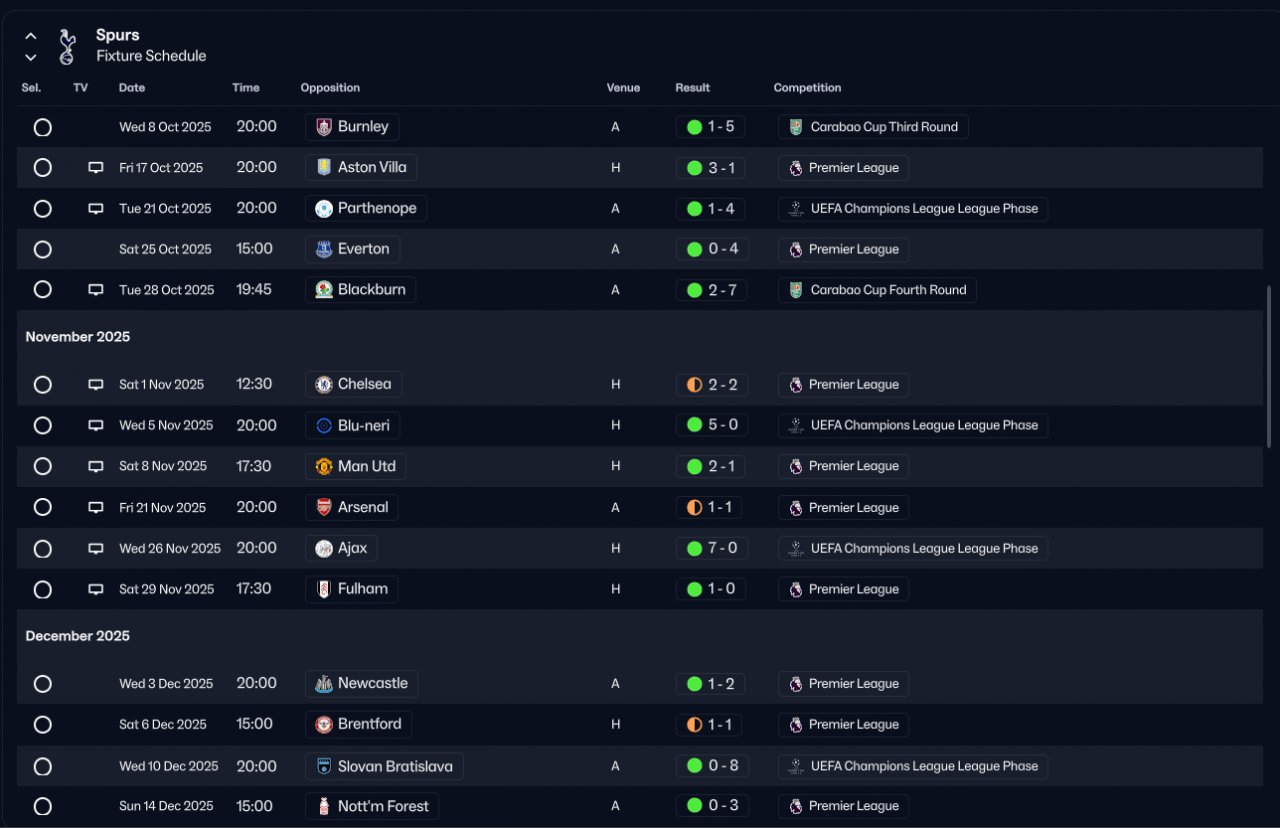Click the Newcastle club badge icon
Screen dimensions: 1280x828
coord(323,684)
